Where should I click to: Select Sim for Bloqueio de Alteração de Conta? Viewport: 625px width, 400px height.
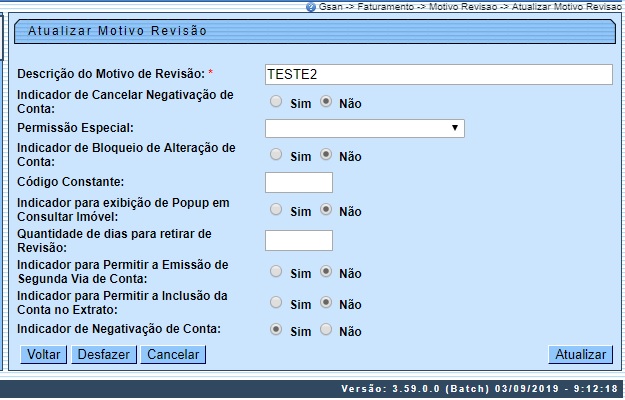(276, 155)
